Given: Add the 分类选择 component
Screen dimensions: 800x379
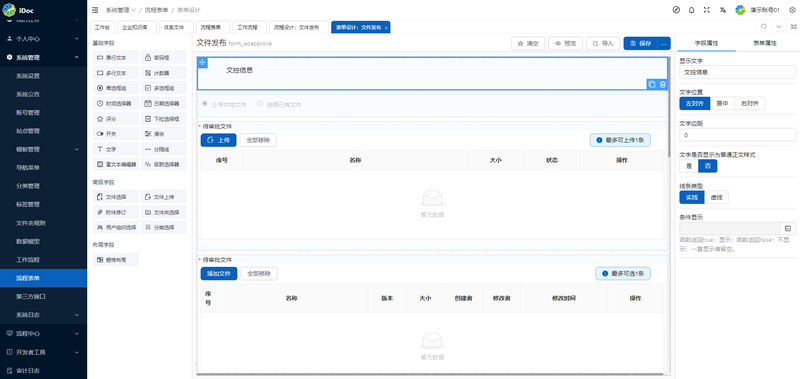Looking at the screenshot, I should click(163, 227).
